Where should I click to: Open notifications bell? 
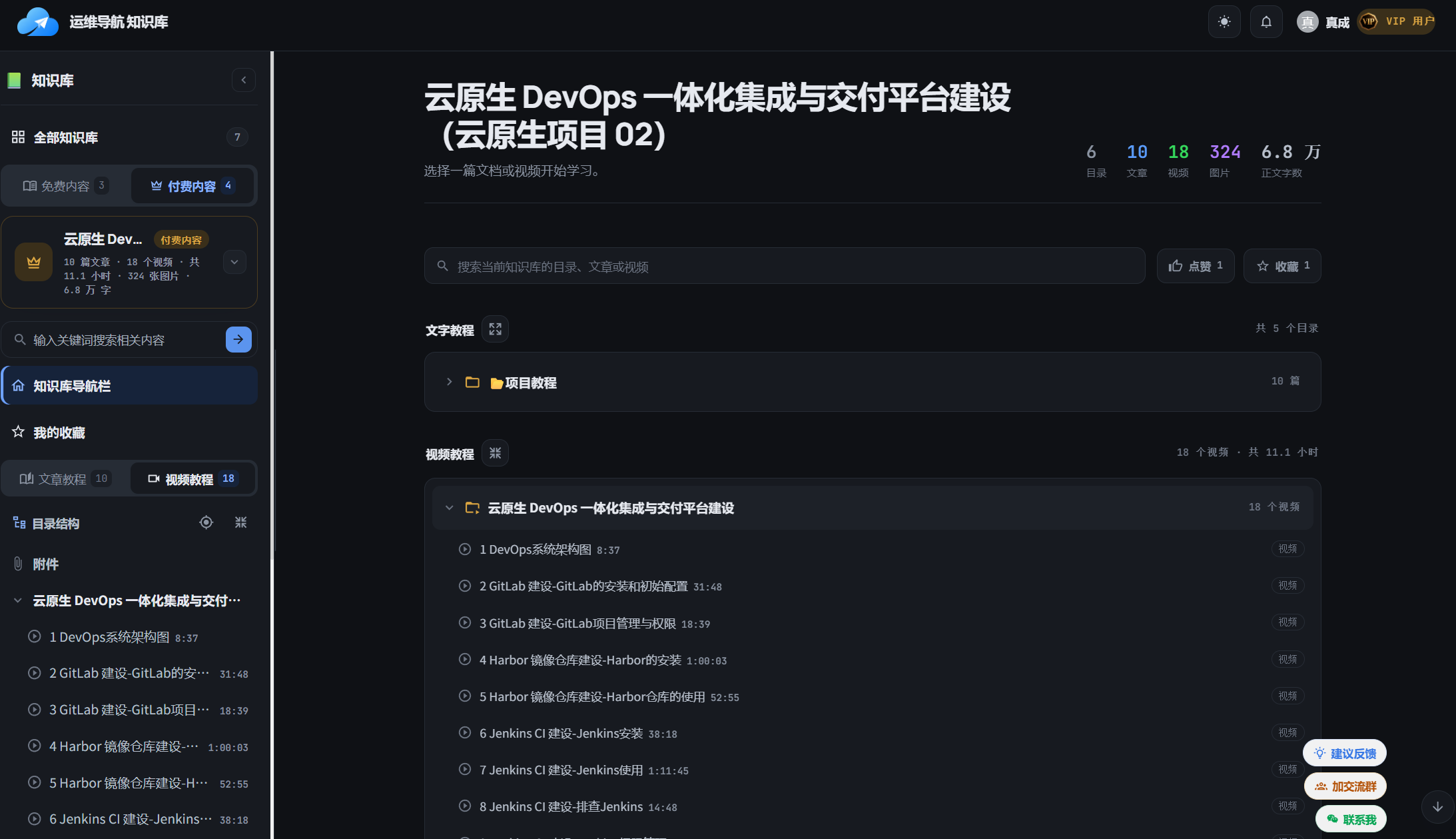[1266, 22]
